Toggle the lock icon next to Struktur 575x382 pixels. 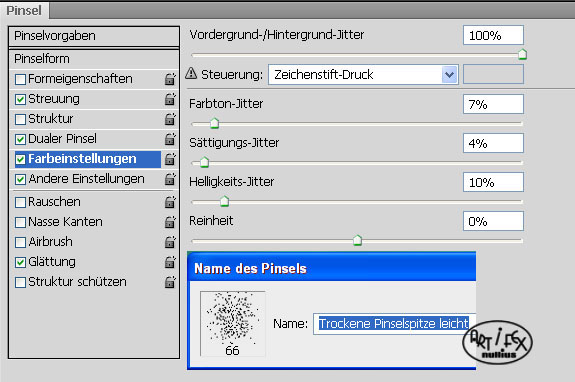(170, 119)
